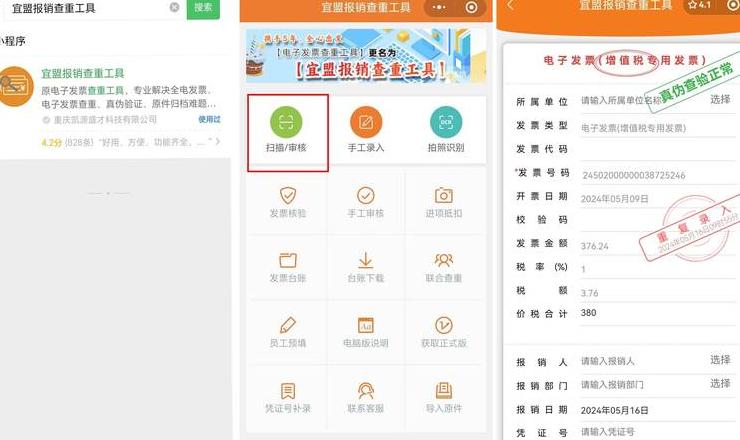Click the 价税合计 380 field
The height and width of the screenshot is (440, 740).
[x=589, y=313]
